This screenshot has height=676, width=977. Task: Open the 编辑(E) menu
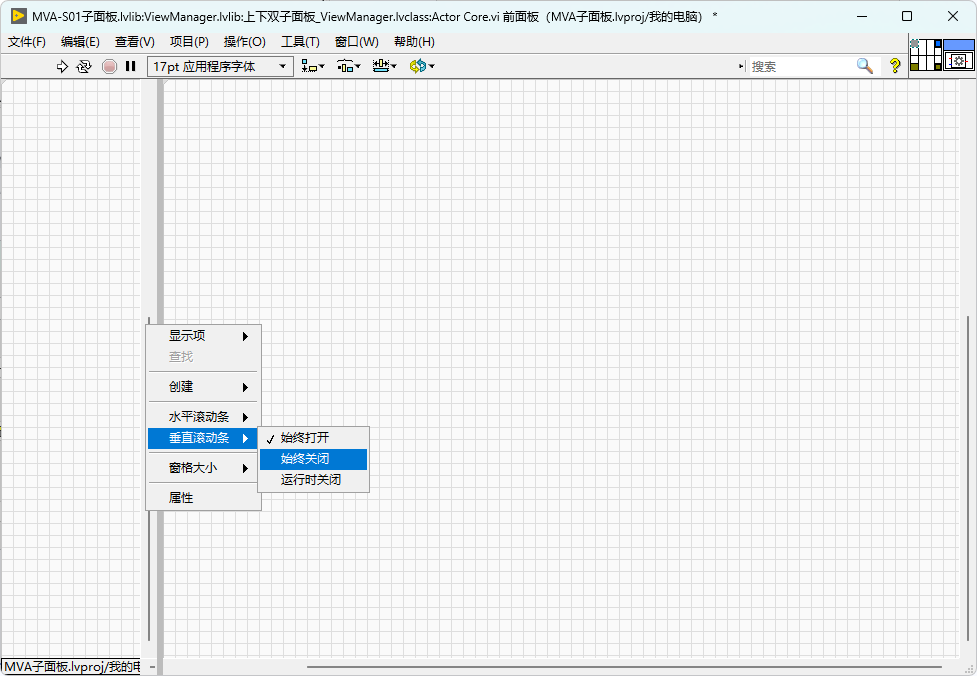[x=80, y=42]
